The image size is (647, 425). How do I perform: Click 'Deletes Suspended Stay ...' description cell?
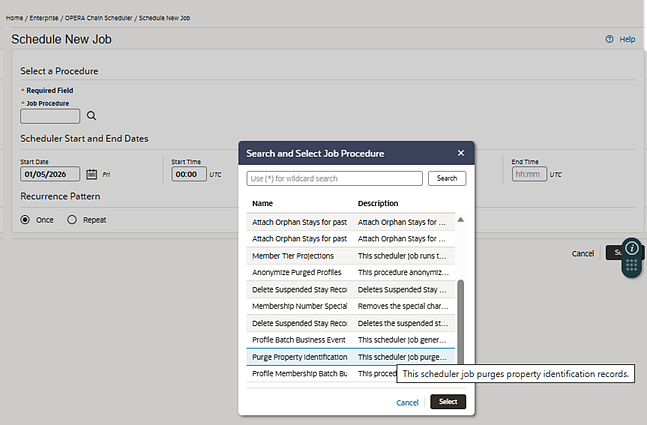[402, 290]
